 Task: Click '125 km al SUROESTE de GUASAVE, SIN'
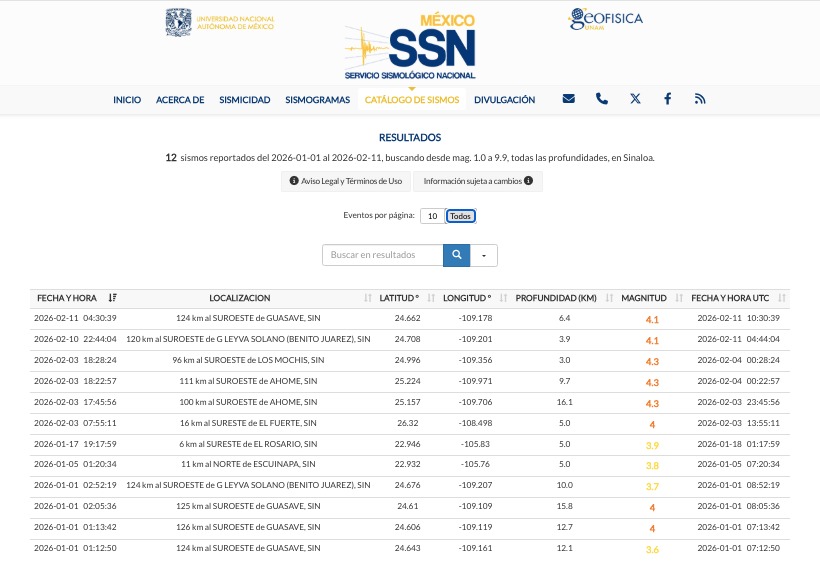248,506
